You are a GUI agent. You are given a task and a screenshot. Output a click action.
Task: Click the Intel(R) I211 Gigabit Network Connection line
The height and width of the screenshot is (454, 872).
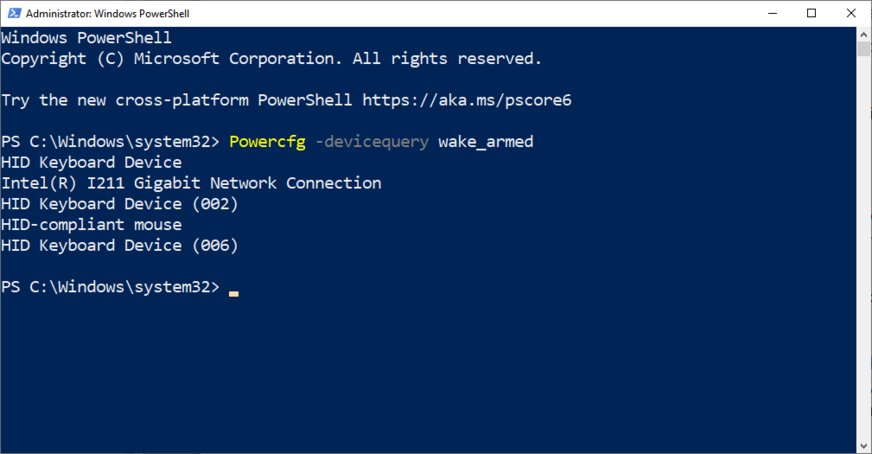pyautogui.click(x=191, y=183)
